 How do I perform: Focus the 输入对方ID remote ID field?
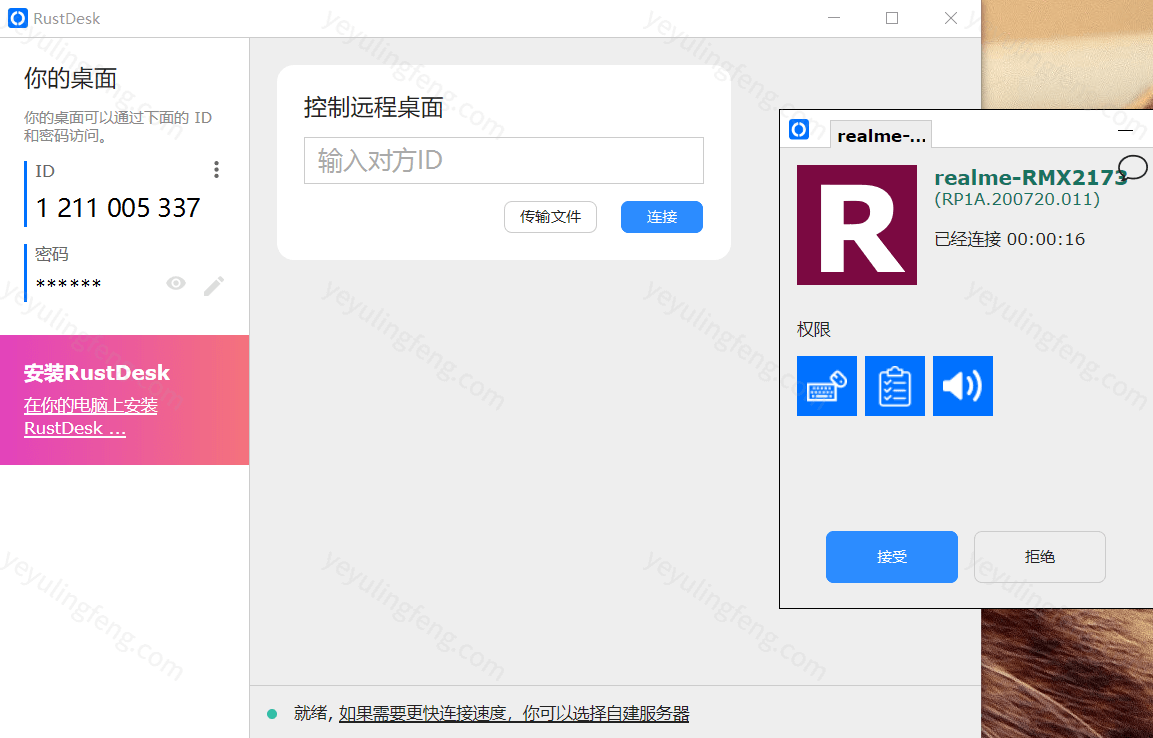tap(504, 160)
